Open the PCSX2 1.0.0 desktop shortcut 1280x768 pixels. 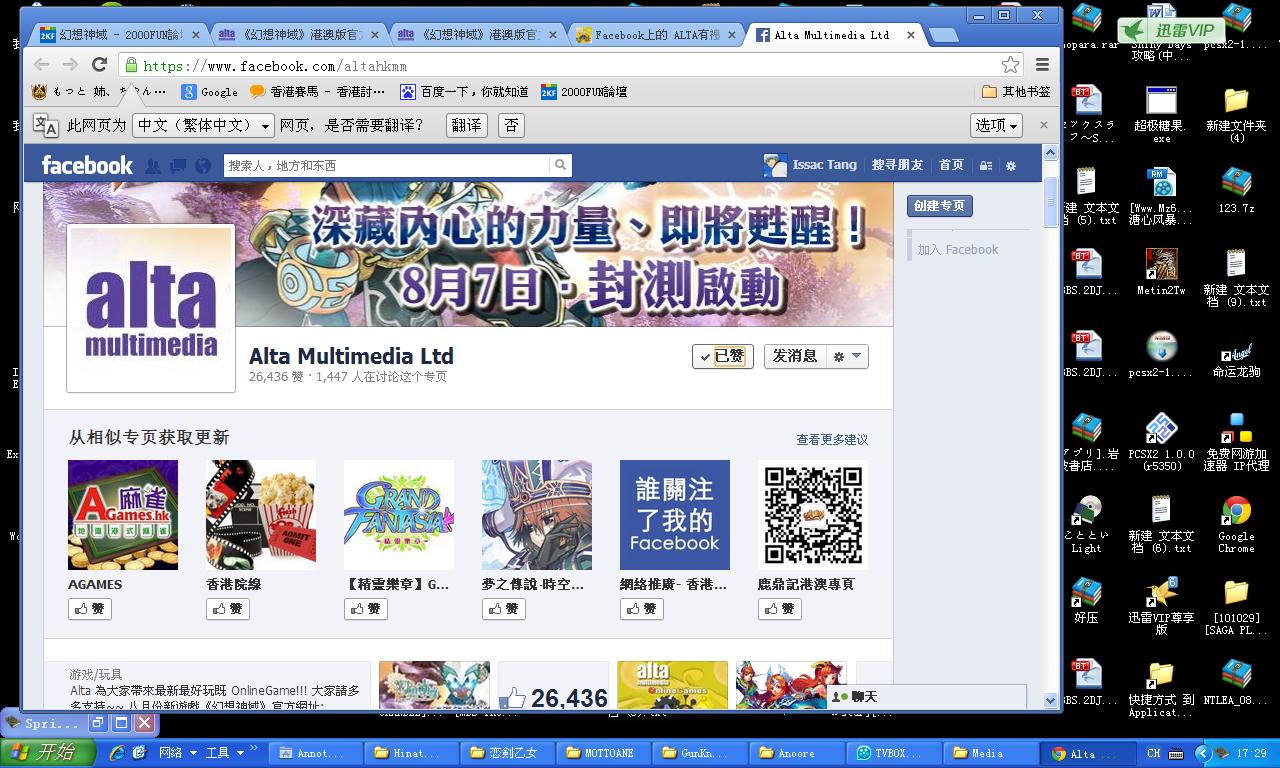tap(1161, 441)
